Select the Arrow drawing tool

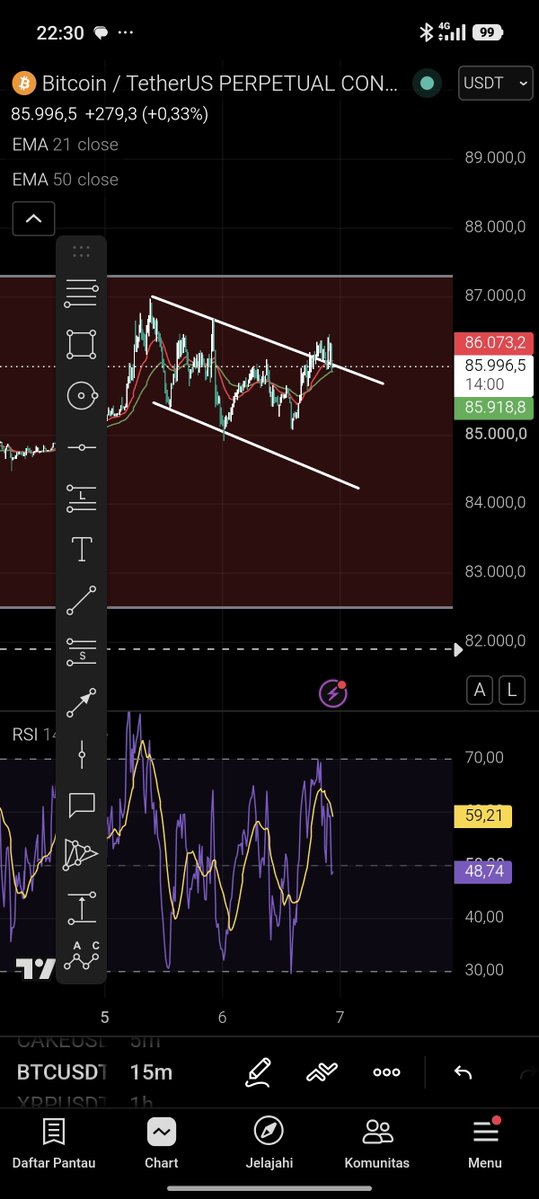[x=82, y=703]
